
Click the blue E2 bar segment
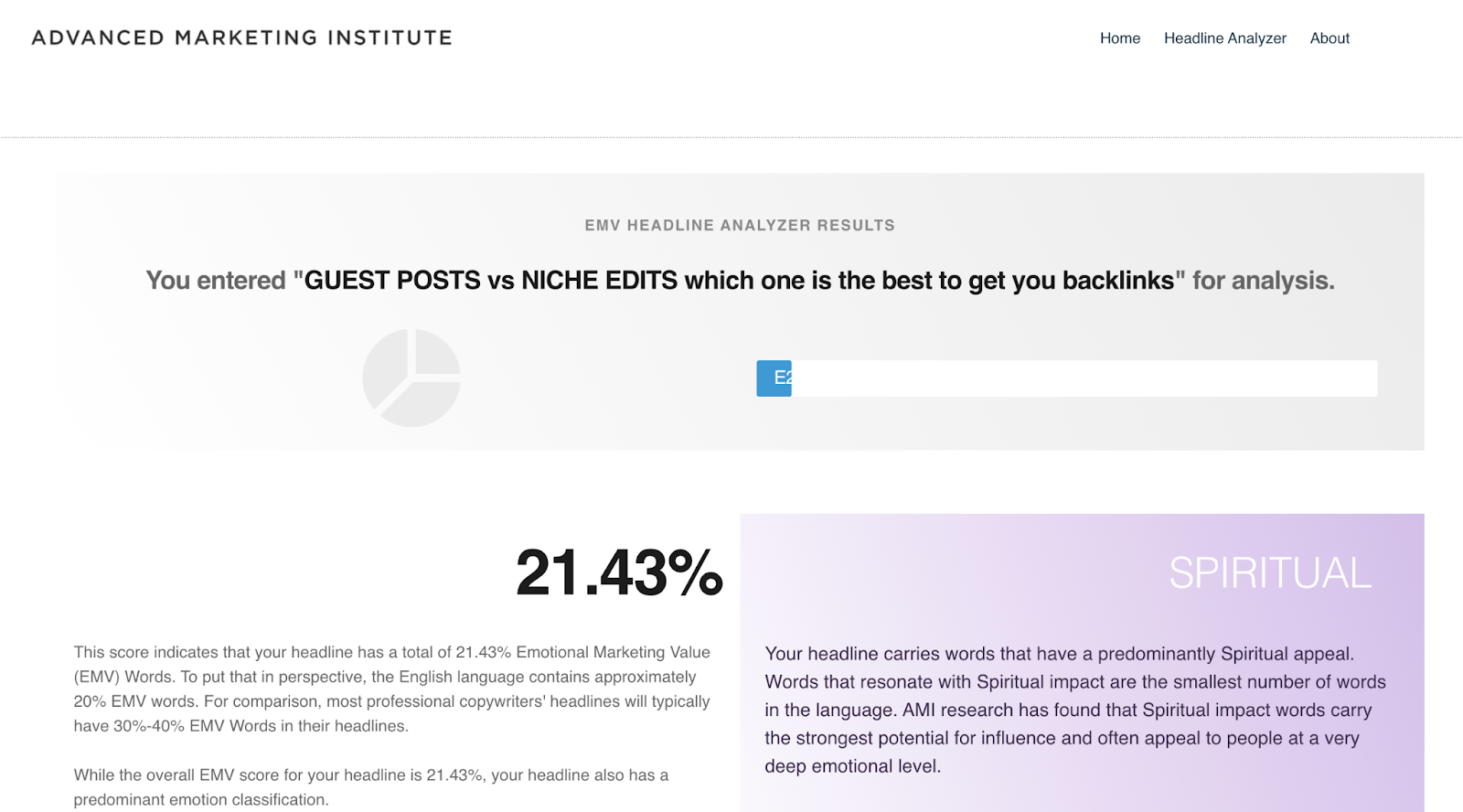[x=774, y=379]
